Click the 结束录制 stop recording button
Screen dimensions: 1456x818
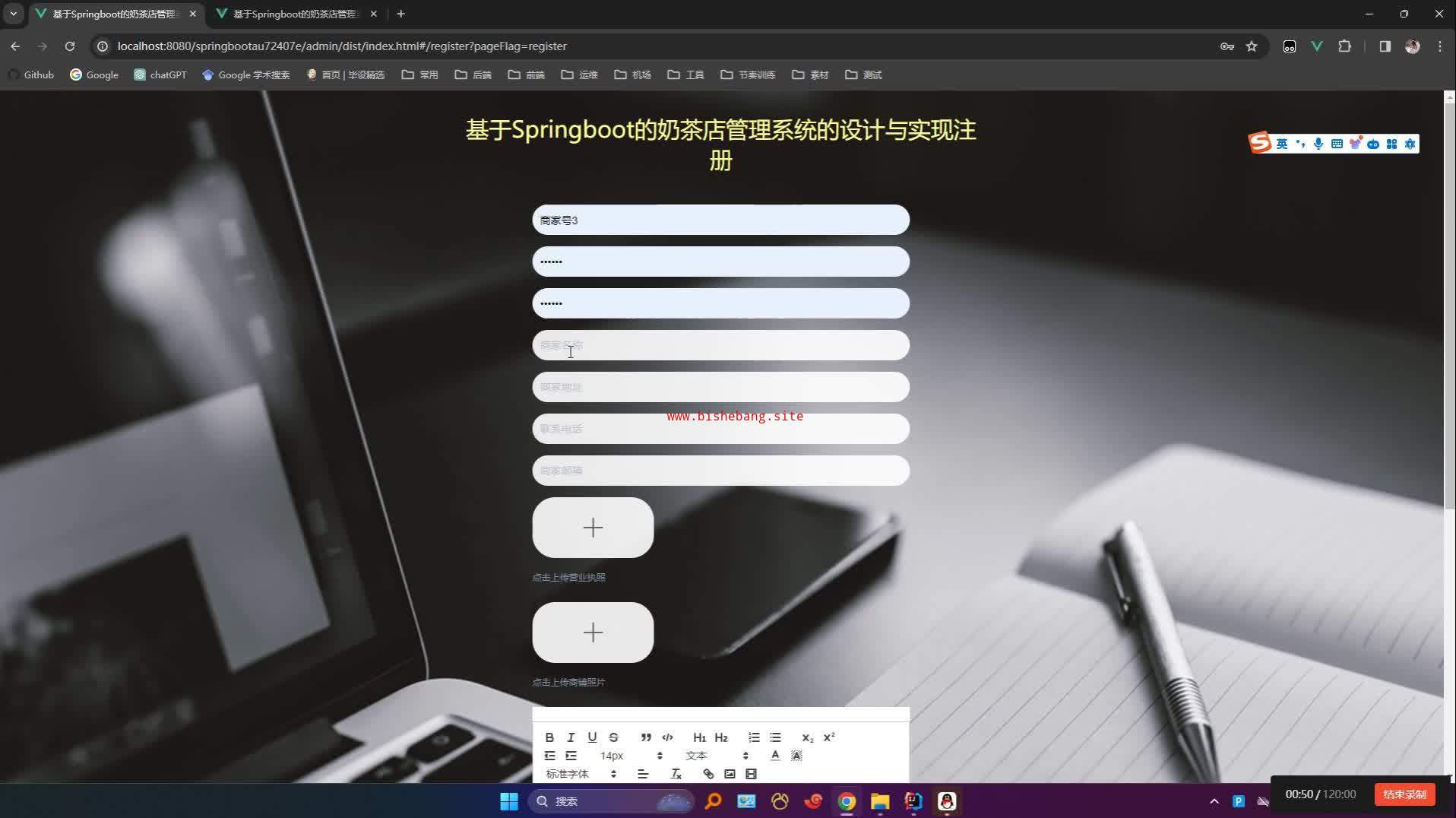pos(1404,794)
